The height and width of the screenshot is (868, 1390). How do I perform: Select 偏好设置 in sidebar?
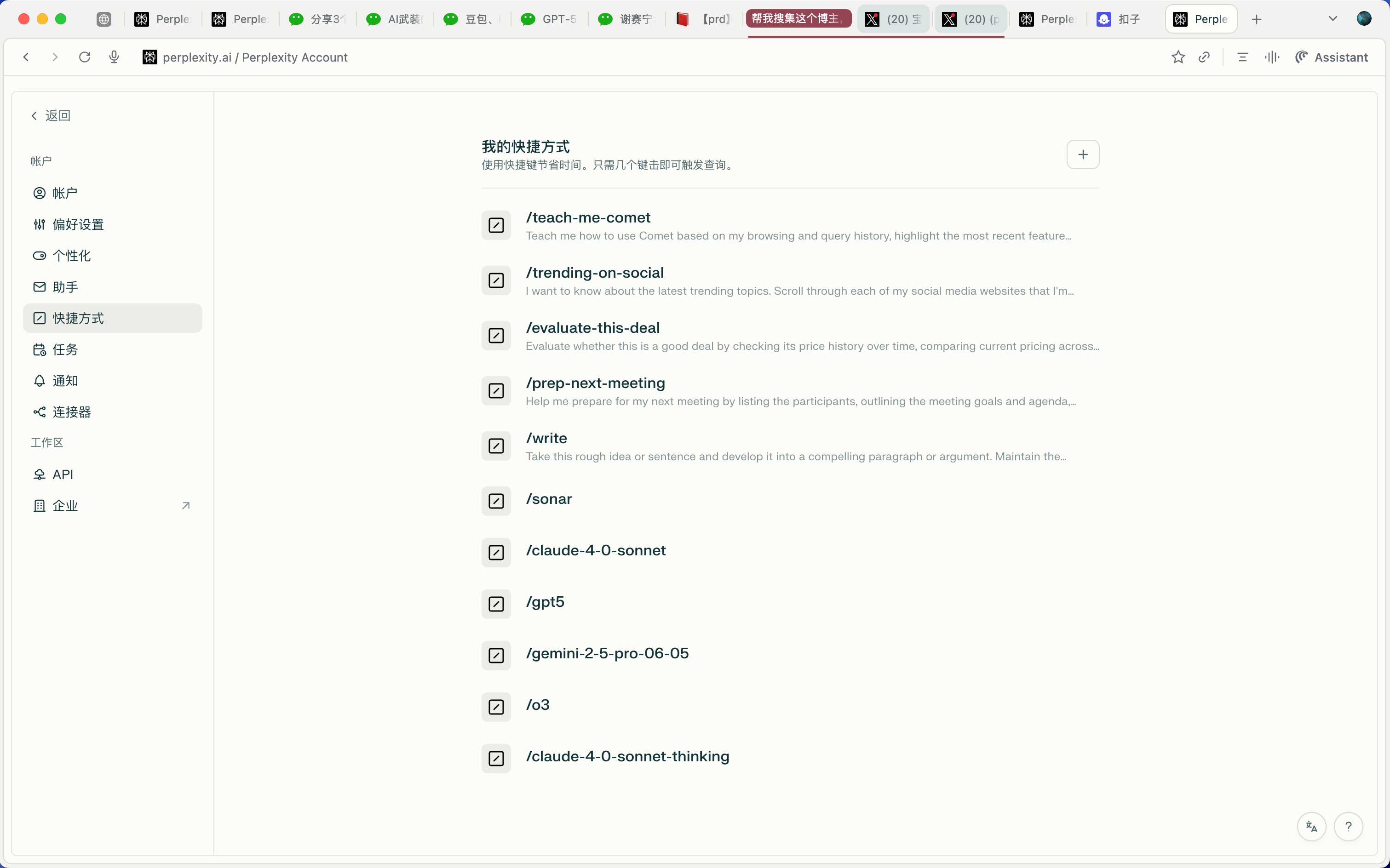coord(112,224)
